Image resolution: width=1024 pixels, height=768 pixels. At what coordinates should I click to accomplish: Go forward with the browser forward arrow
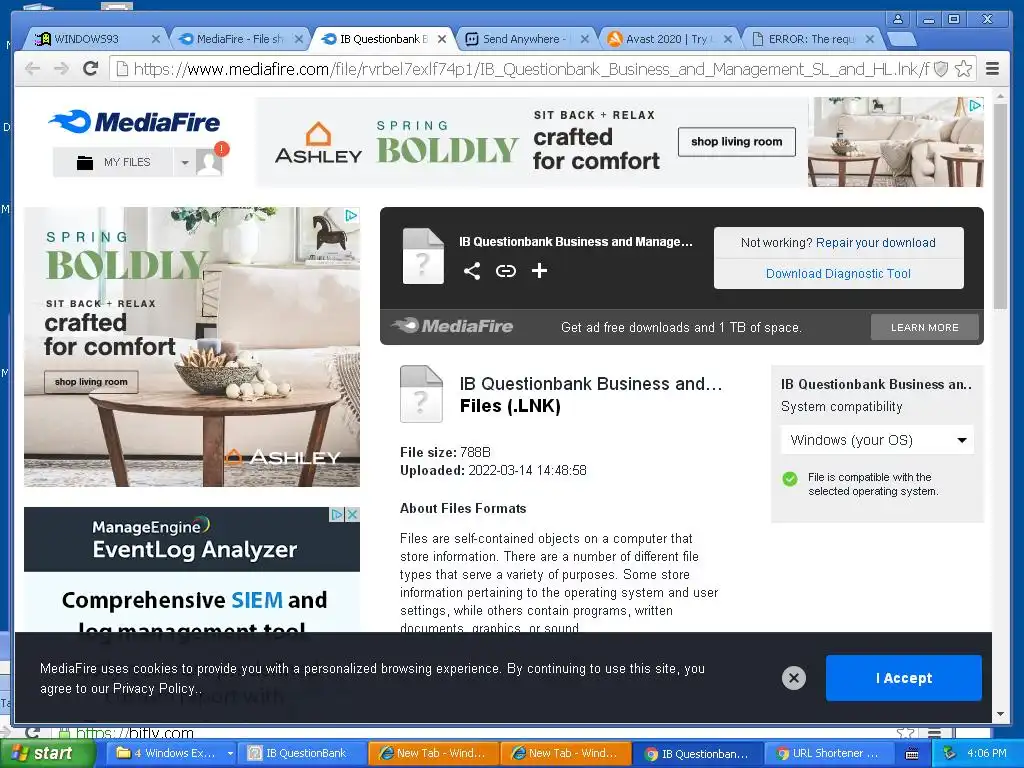(x=61, y=69)
